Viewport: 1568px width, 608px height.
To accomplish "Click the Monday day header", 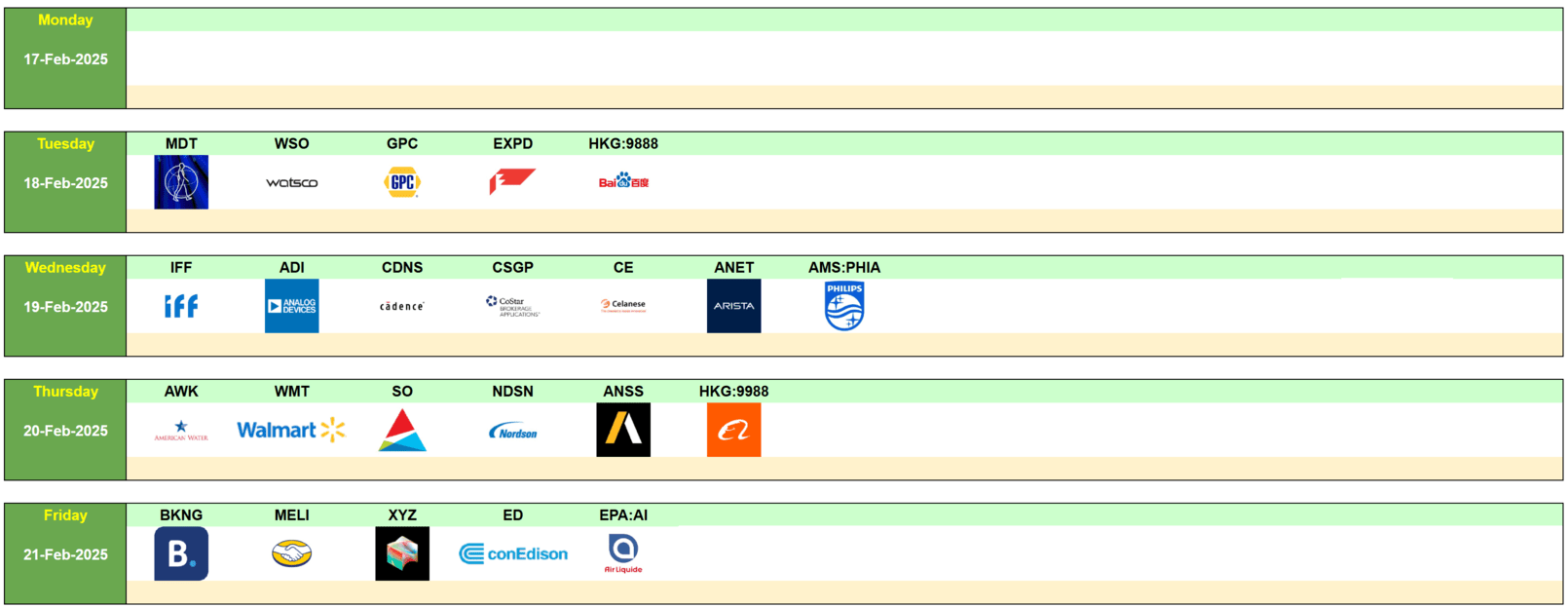I will pos(65,19).
